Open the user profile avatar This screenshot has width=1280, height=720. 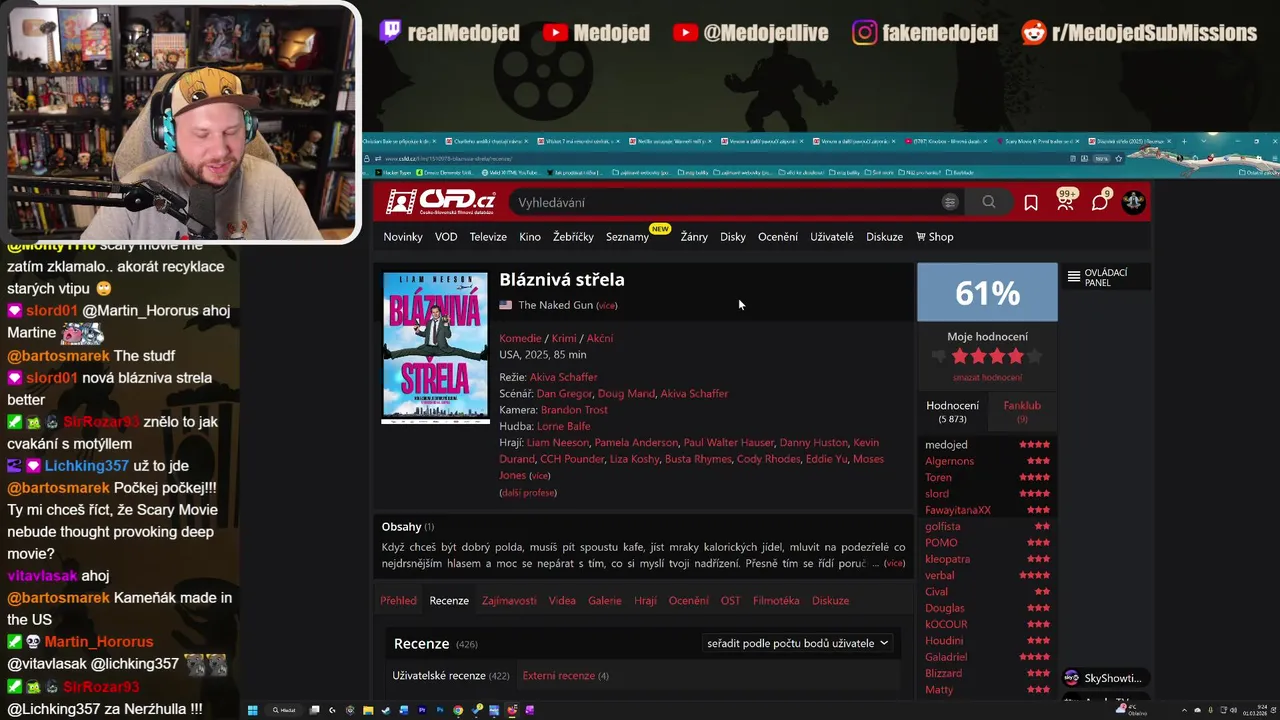[1133, 201]
